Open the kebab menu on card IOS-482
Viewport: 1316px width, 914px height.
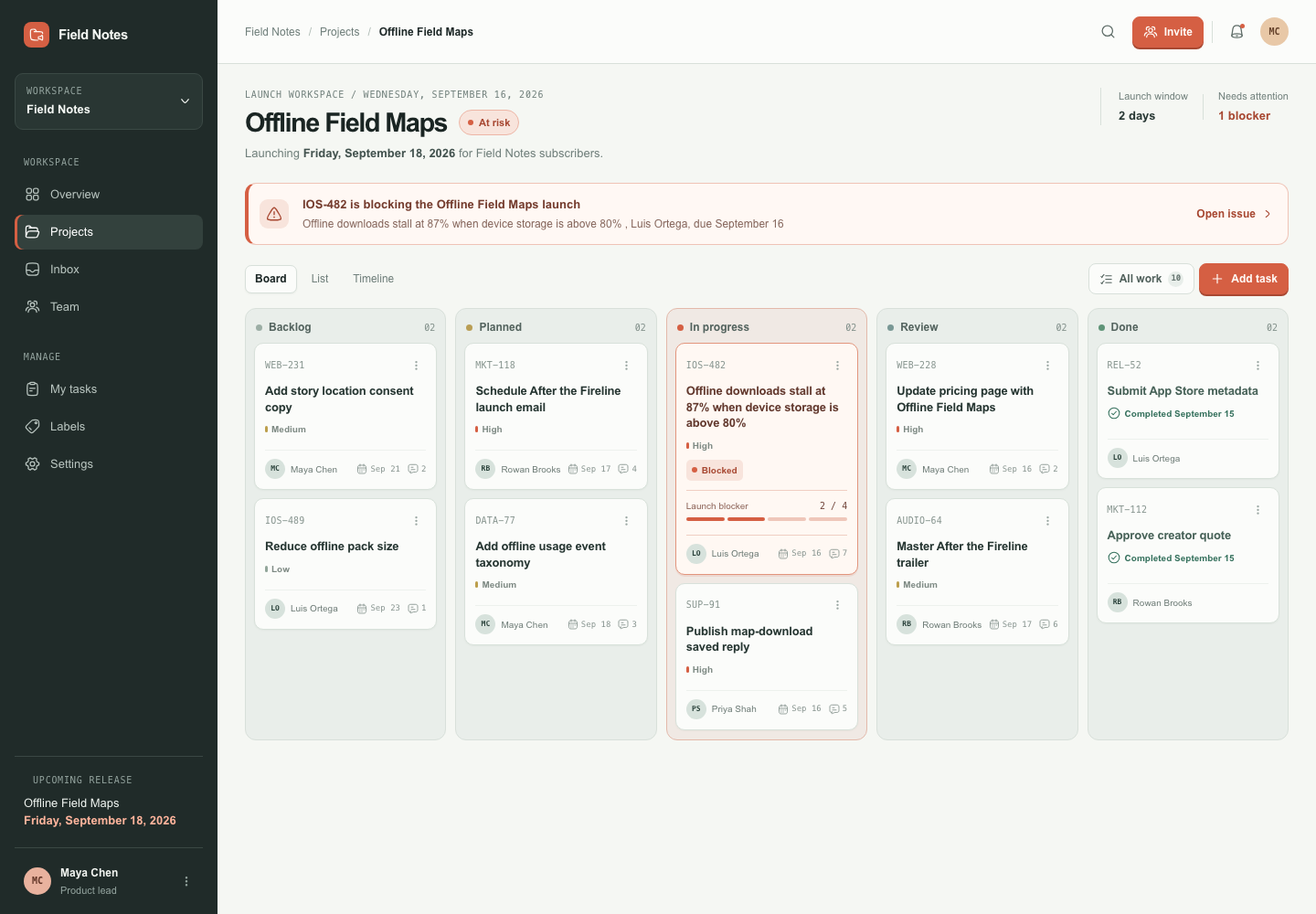(837, 366)
